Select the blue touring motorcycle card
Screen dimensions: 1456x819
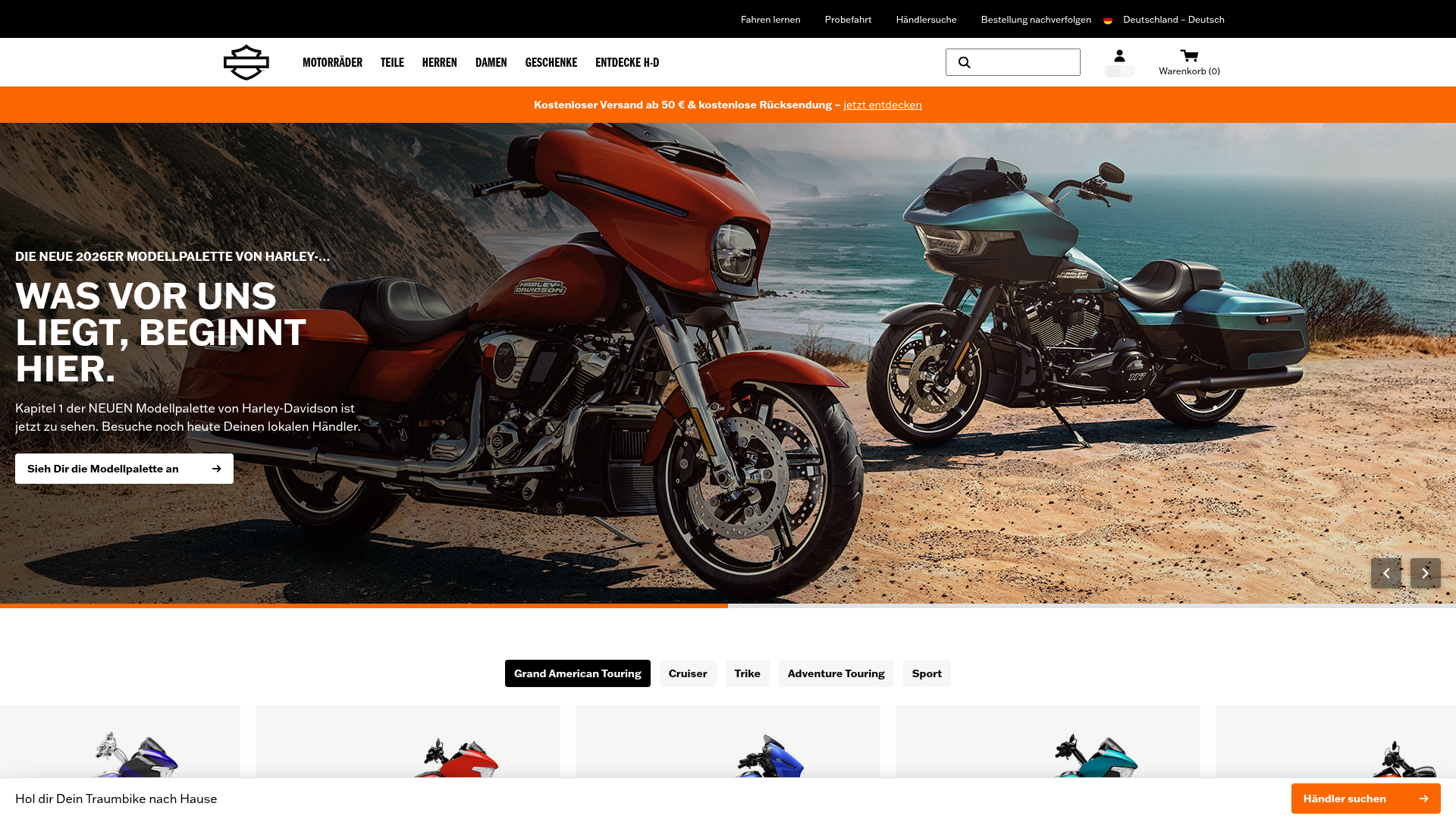click(x=728, y=743)
